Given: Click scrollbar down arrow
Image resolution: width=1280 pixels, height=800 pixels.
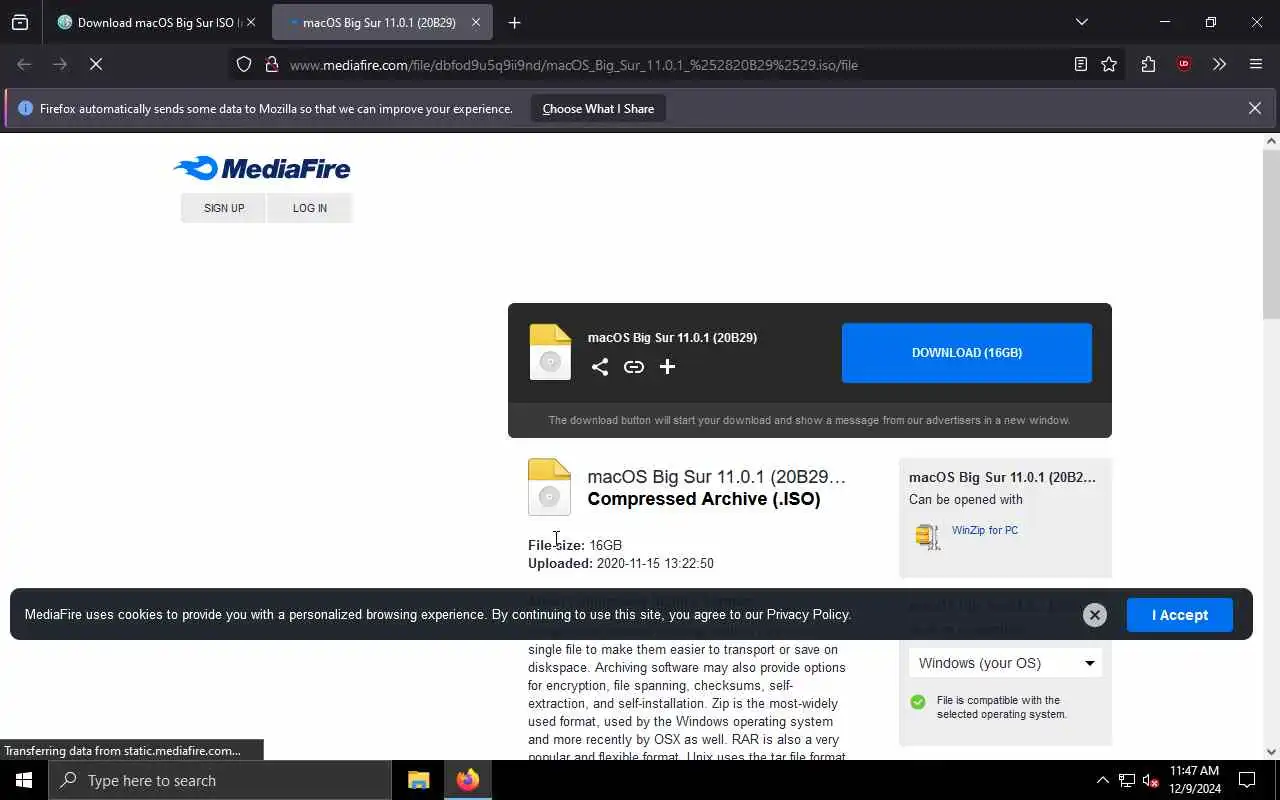Looking at the screenshot, I should point(1271,752).
